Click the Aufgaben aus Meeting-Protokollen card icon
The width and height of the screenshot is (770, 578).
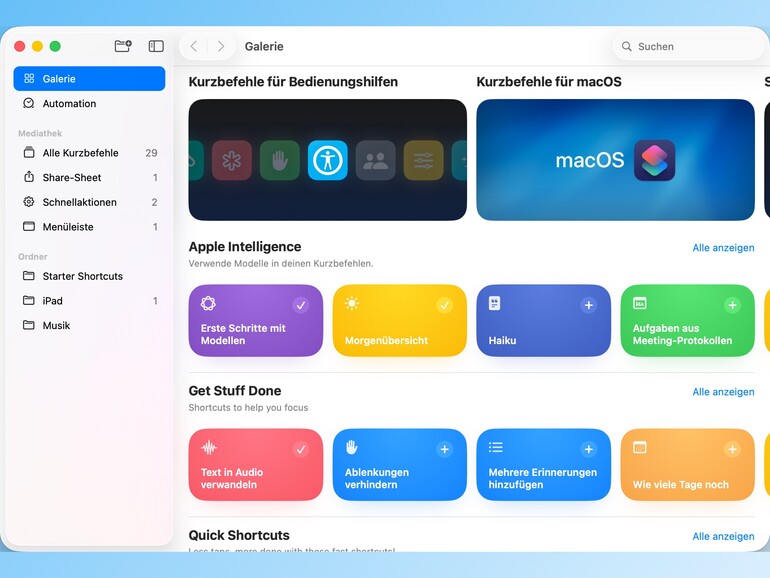639,303
